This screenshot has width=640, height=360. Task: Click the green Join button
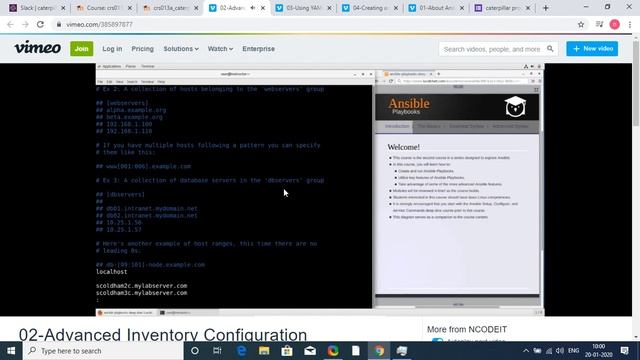coord(82,49)
